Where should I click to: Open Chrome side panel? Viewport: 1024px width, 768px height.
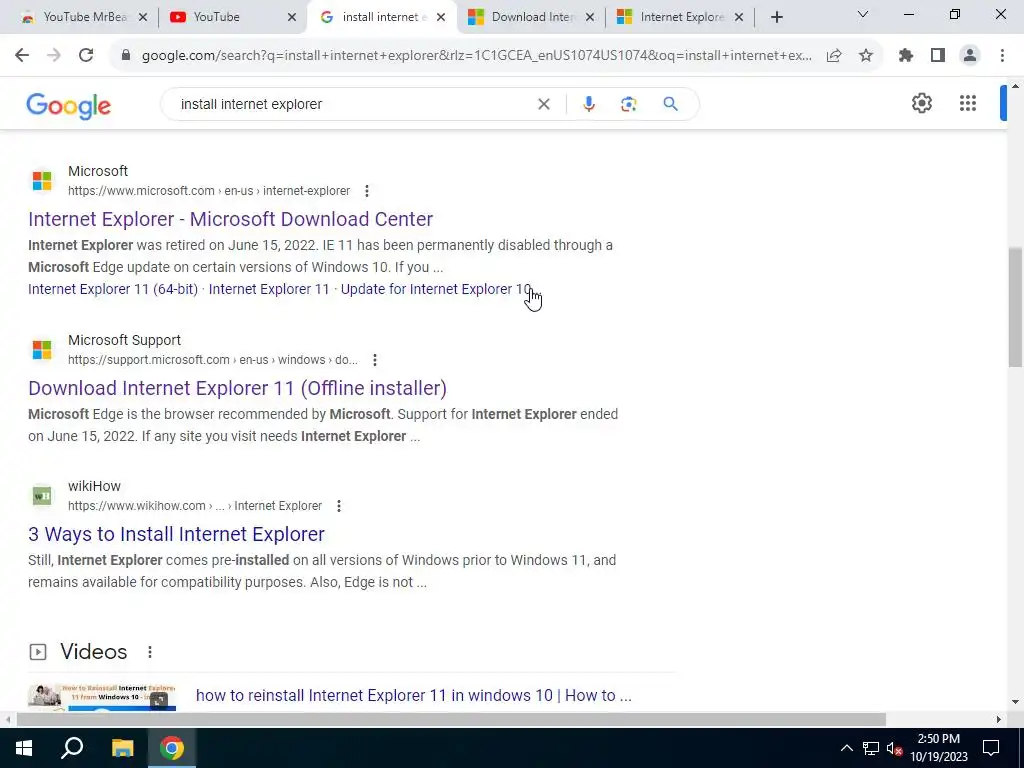pyautogui.click(x=938, y=56)
